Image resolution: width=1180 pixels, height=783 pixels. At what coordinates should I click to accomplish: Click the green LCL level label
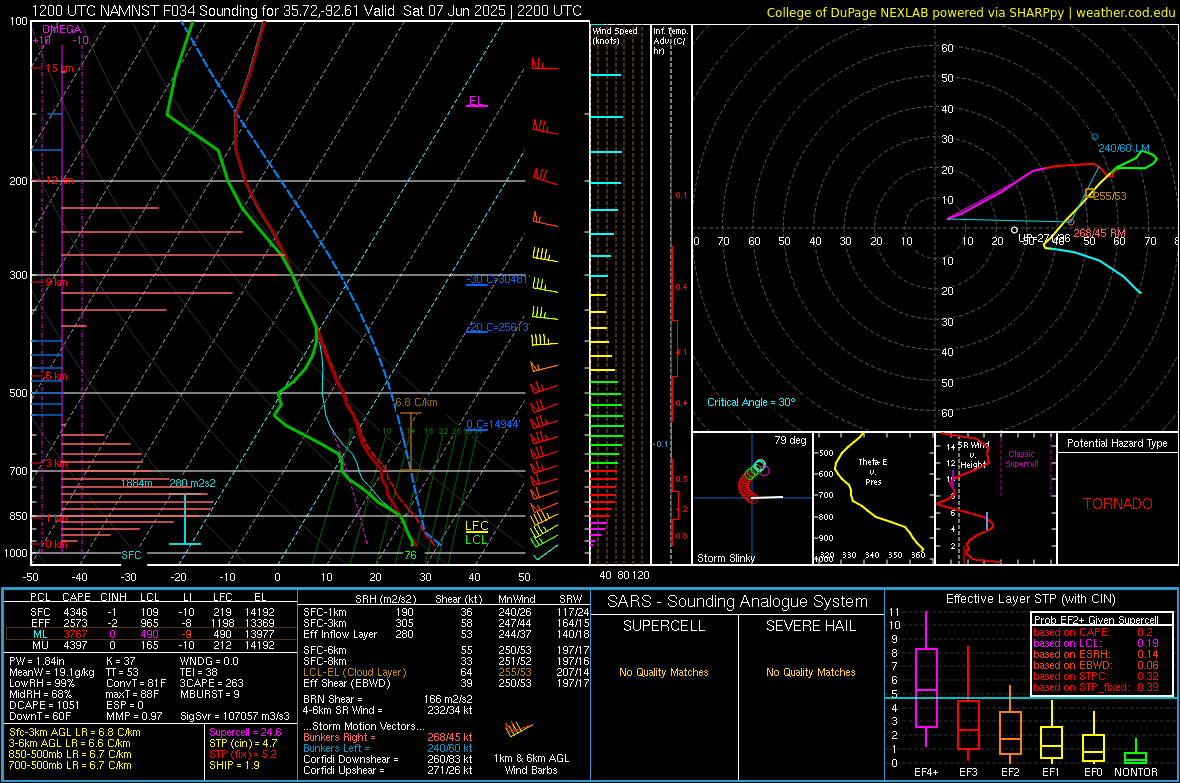[476, 539]
